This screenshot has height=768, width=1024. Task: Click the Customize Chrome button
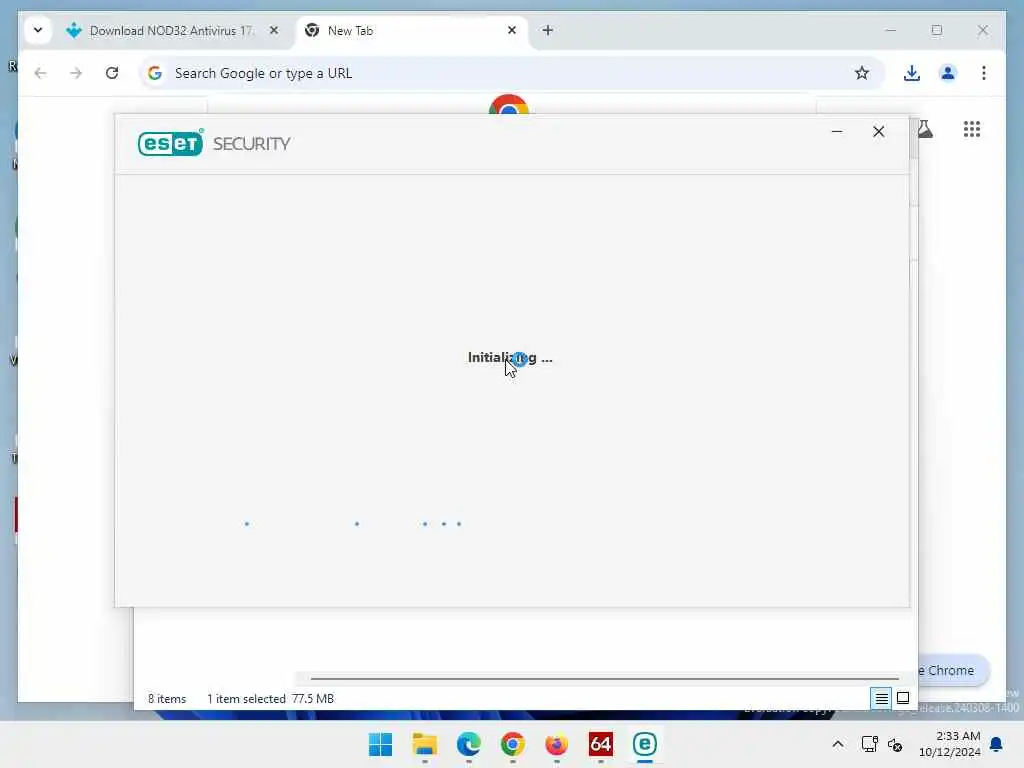point(953,671)
